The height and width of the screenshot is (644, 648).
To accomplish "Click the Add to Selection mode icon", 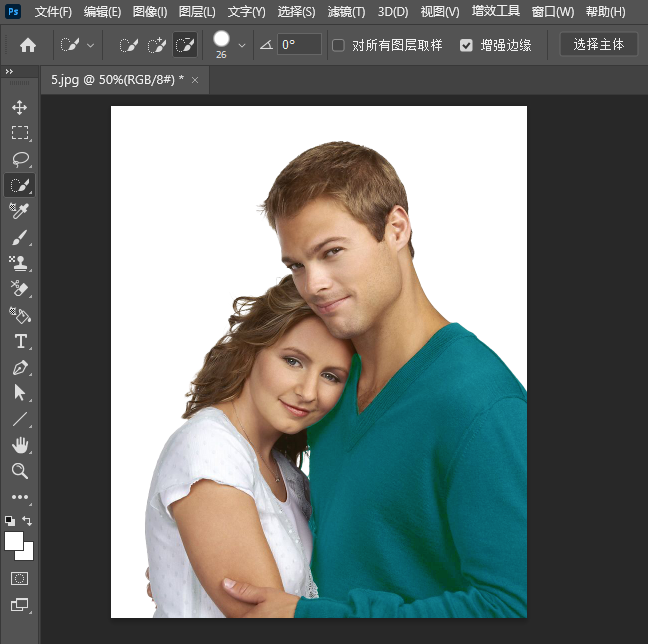I will (157, 45).
